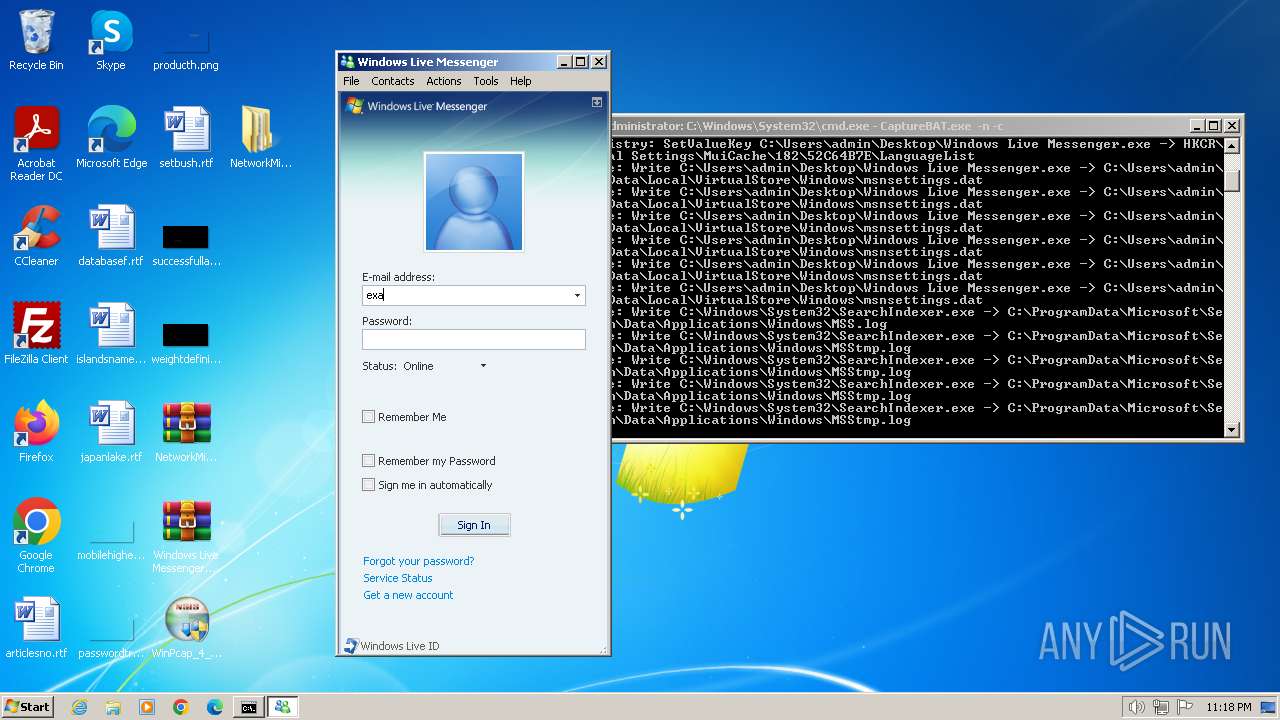
Task: Open the Microsoft Edge desktop shortcut
Action: [111, 138]
